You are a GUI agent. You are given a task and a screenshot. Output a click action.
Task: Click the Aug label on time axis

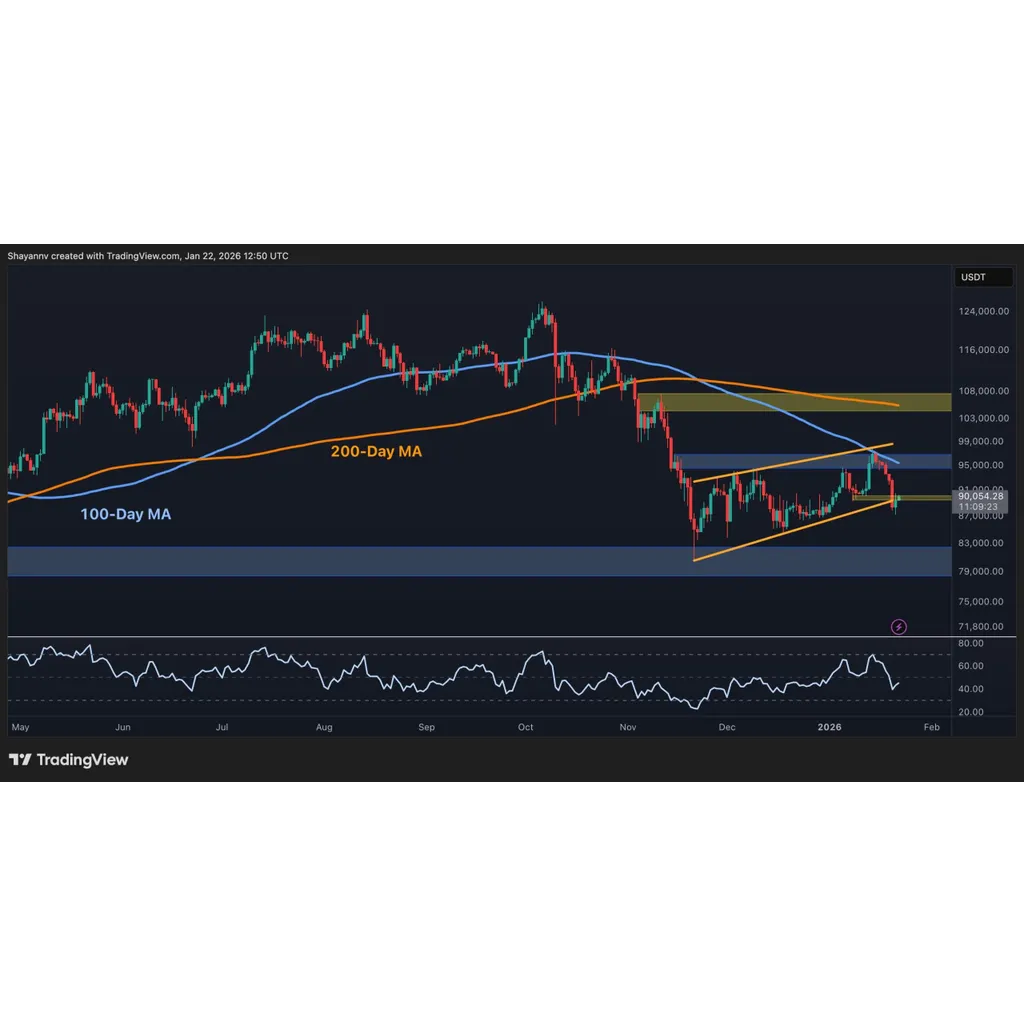324,728
